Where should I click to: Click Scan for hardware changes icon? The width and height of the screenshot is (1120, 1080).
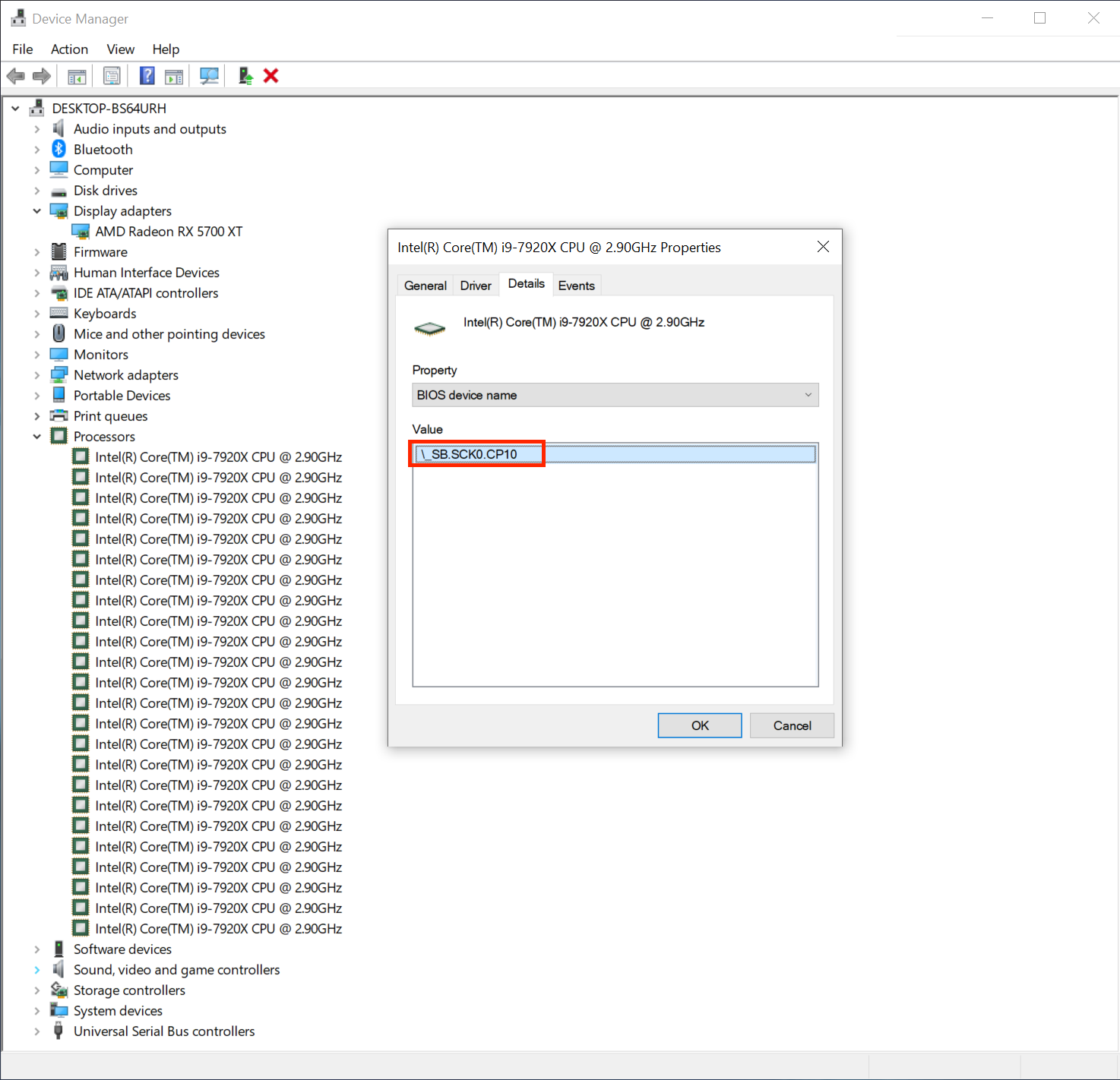point(209,76)
